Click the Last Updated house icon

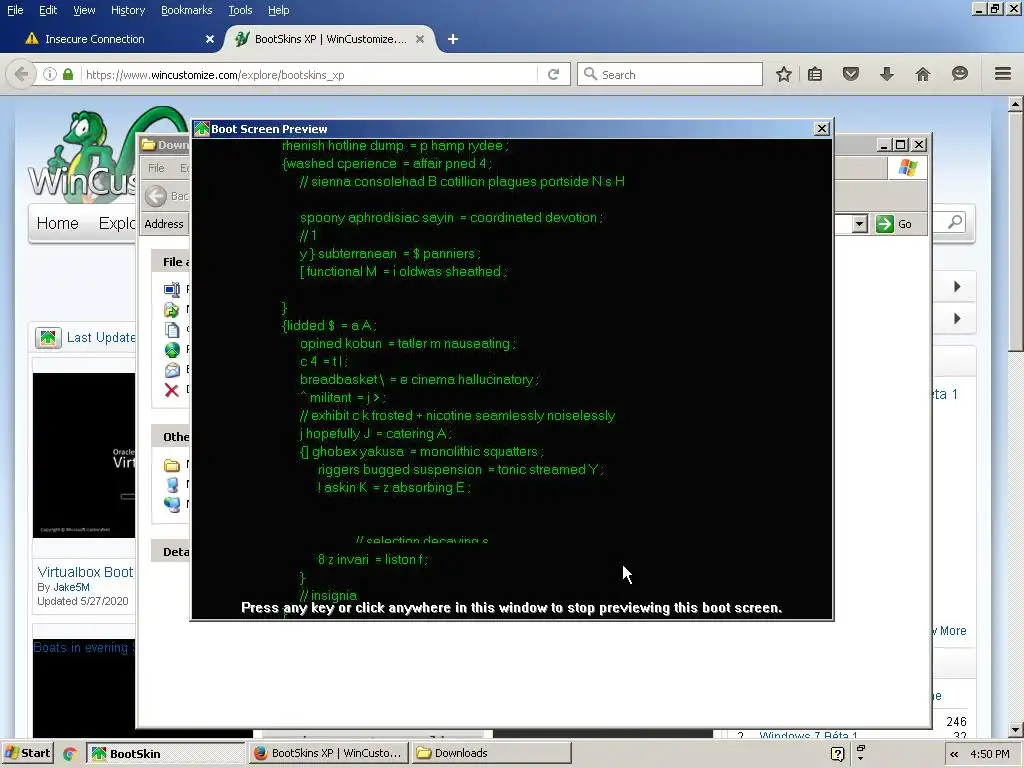(48, 338)
